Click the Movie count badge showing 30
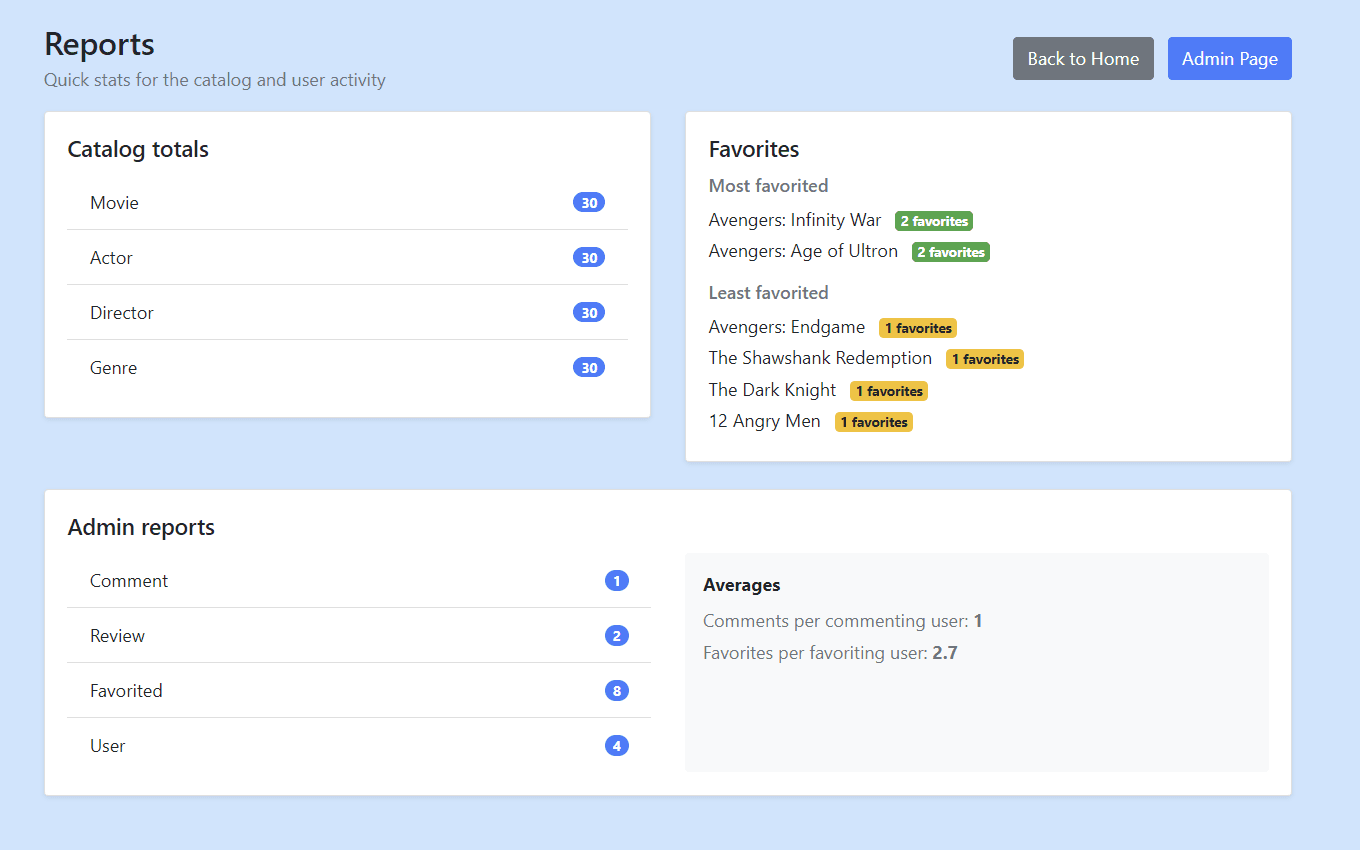The image size is (1360, 850). [589, 202]
